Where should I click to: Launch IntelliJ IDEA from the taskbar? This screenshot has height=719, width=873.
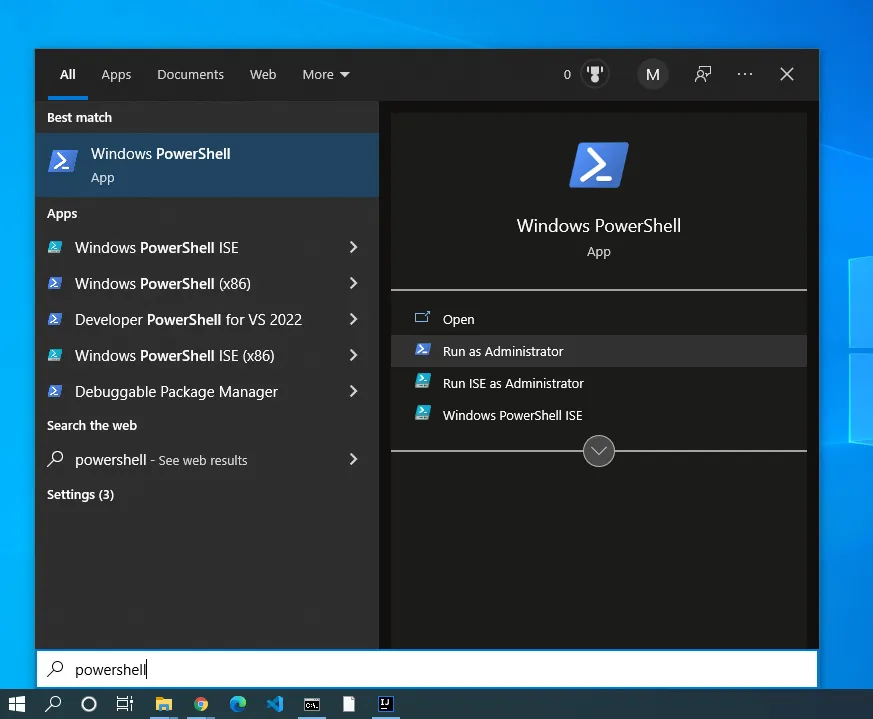pyautogui.click(x=385, y=705)
